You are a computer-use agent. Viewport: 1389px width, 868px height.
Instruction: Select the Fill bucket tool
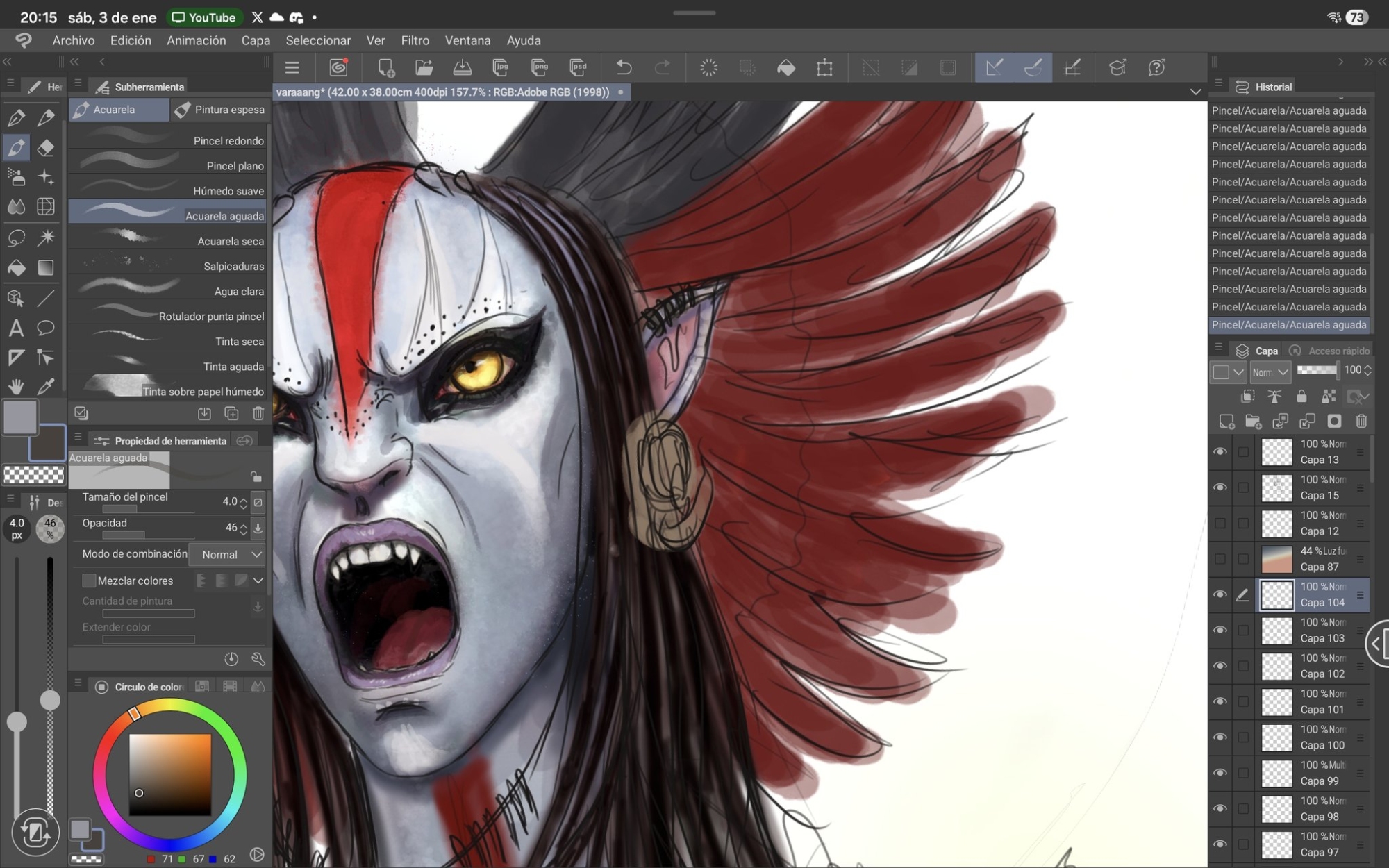coord(16,267)
